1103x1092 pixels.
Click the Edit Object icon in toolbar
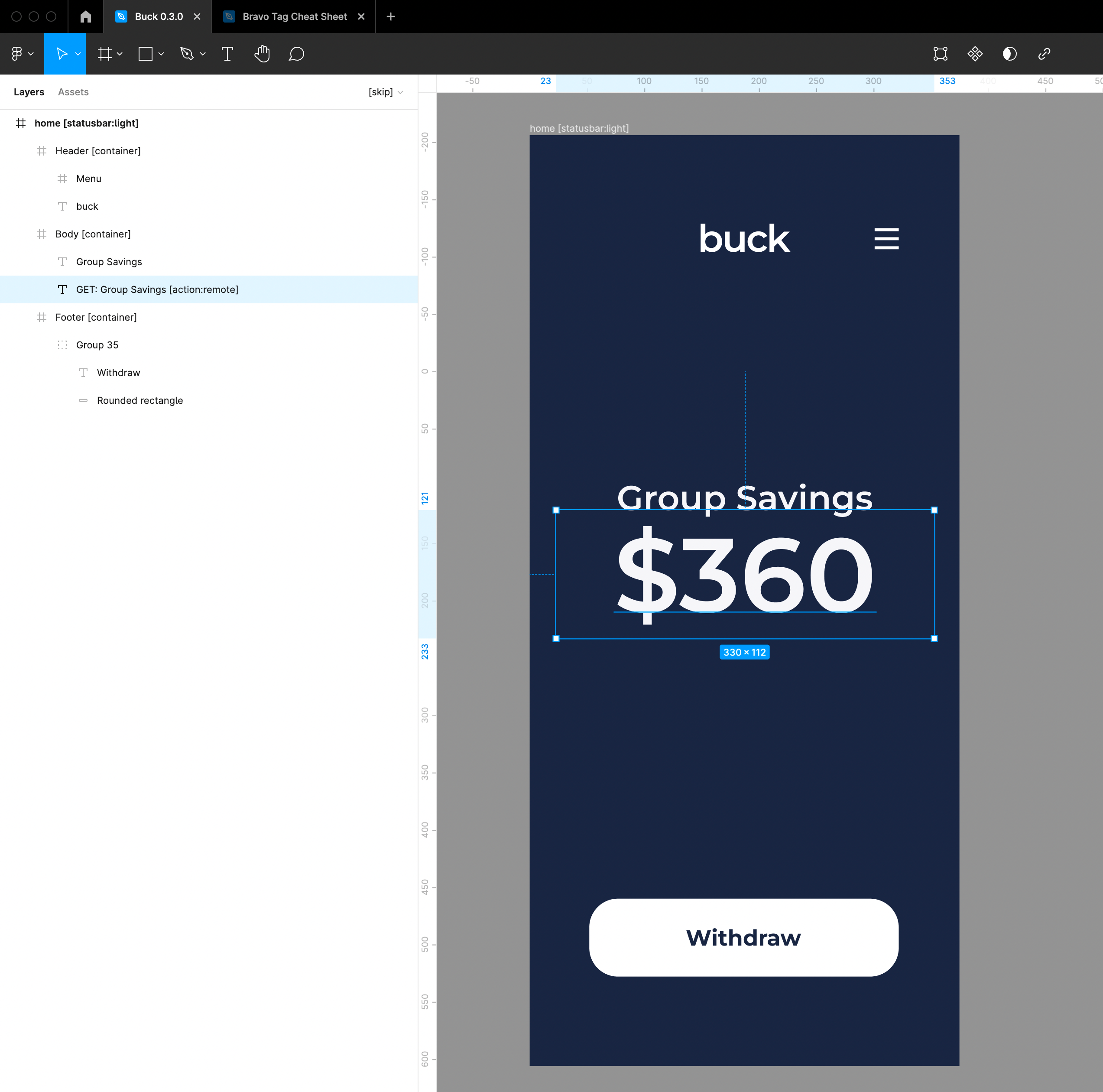[940, 54]
